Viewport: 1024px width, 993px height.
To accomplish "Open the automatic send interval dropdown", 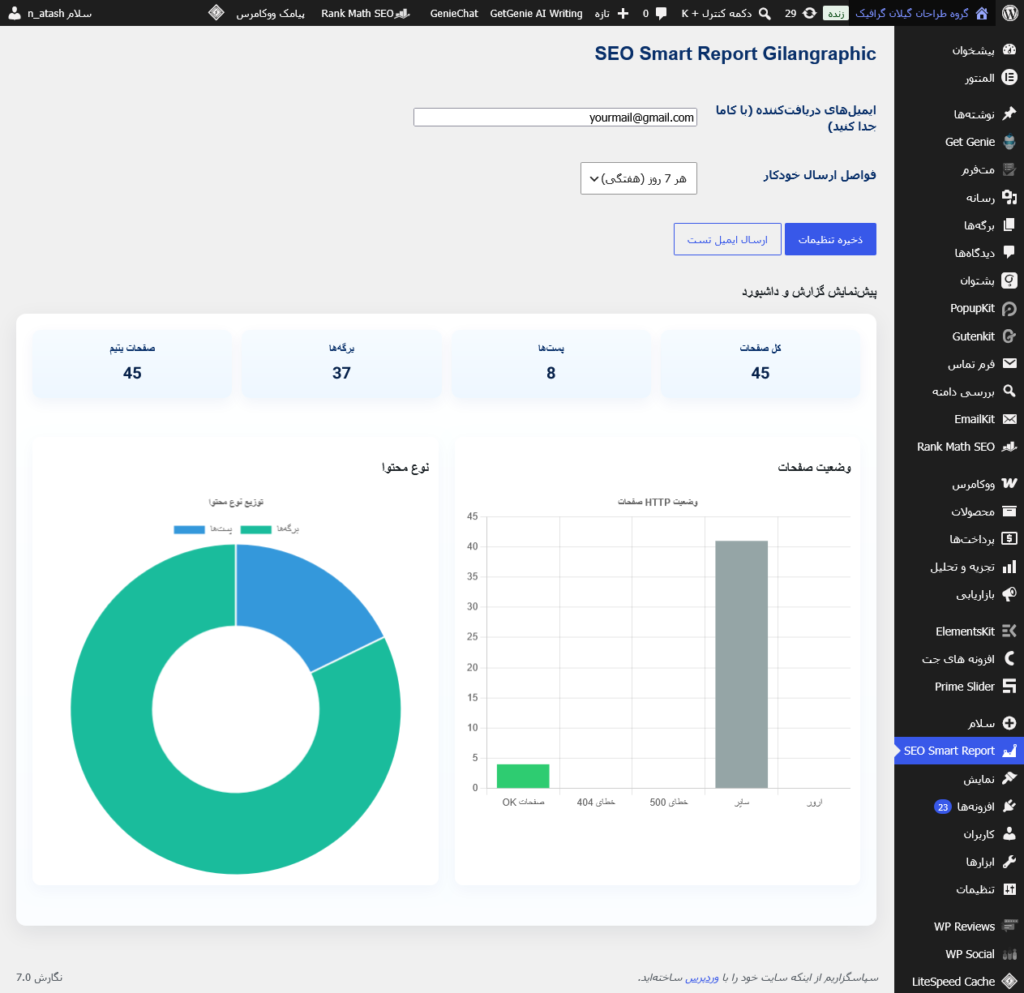I will (638, 178).
